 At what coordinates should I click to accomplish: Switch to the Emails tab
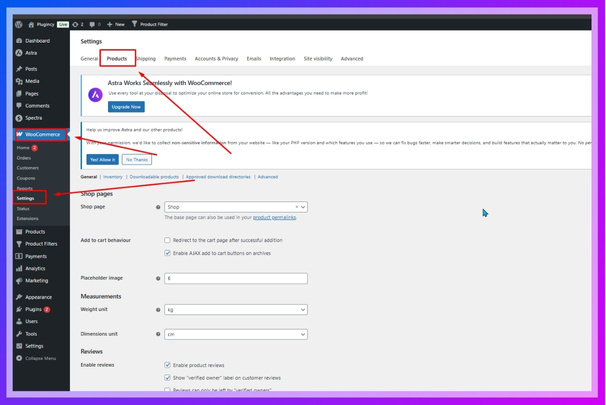click(x=254, y=59)
